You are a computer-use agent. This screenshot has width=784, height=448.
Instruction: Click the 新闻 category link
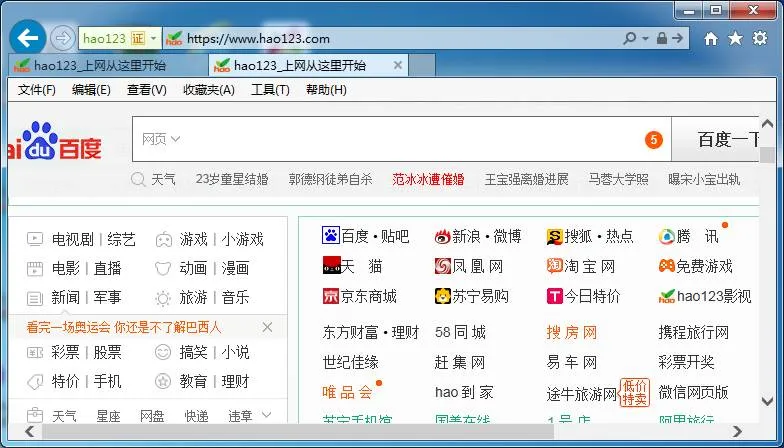(x=66, y=298)
